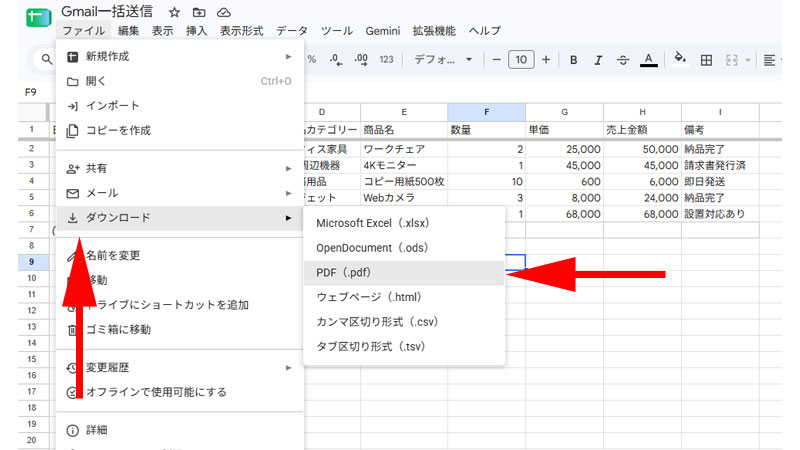Screen dimensions: 800x450
Task: Download as カンマ区切り形式 (.csv)
Action: [x=404, y=322]
